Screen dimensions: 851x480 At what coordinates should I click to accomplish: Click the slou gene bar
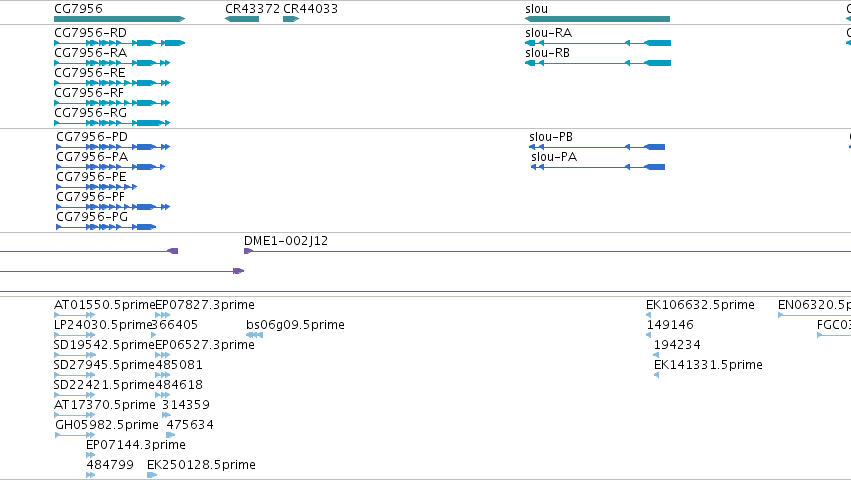coord(597,19)
